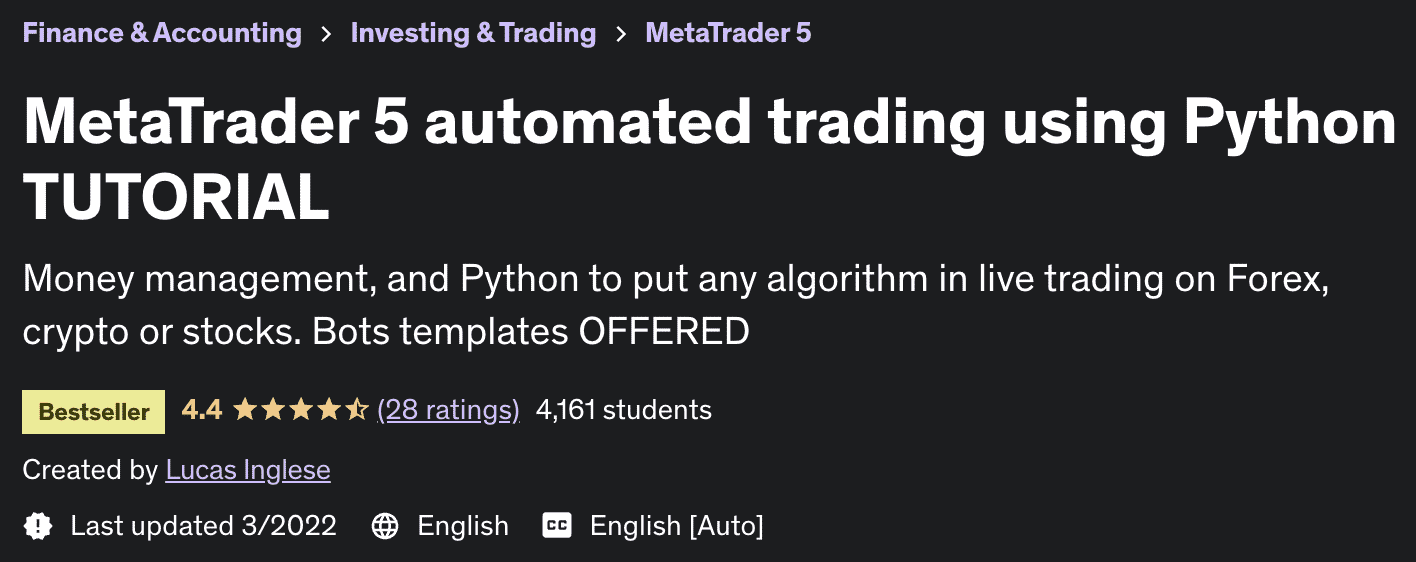Image resolution: width=1416 pixels, height=562 pixels.
Task: Click the Last updated 3/2022 text
Action: 203,525
